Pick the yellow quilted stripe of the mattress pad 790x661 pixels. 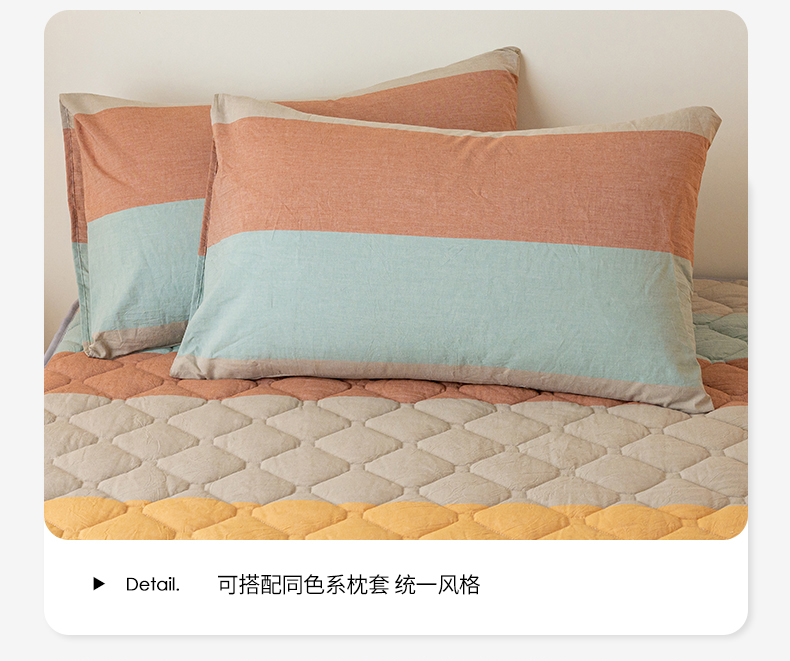click(396, 519)
